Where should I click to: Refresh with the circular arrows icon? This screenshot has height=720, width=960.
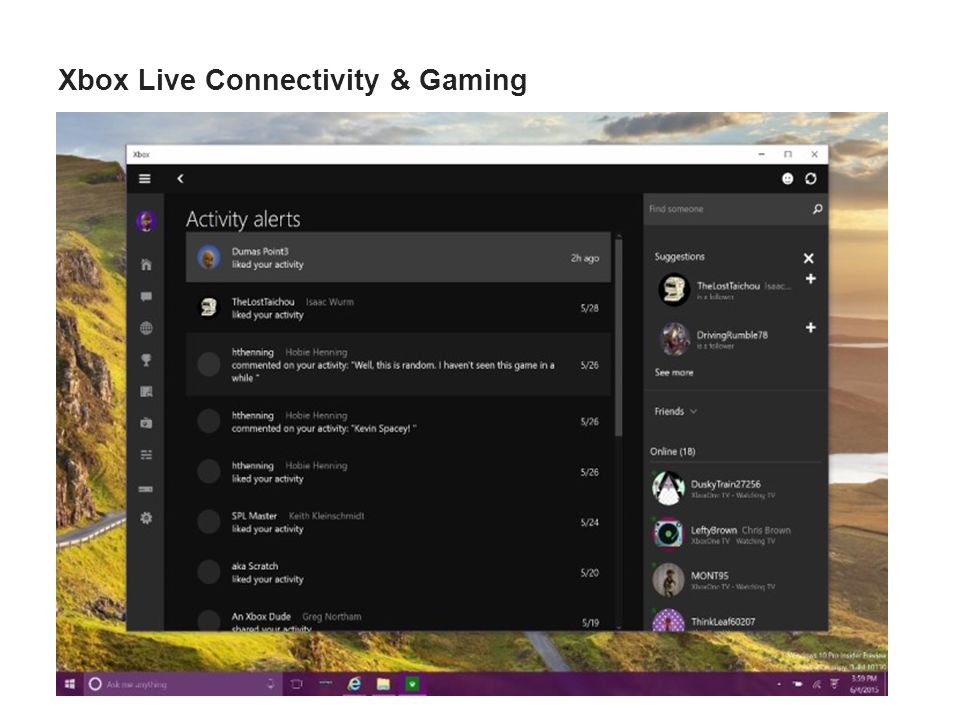811,179
